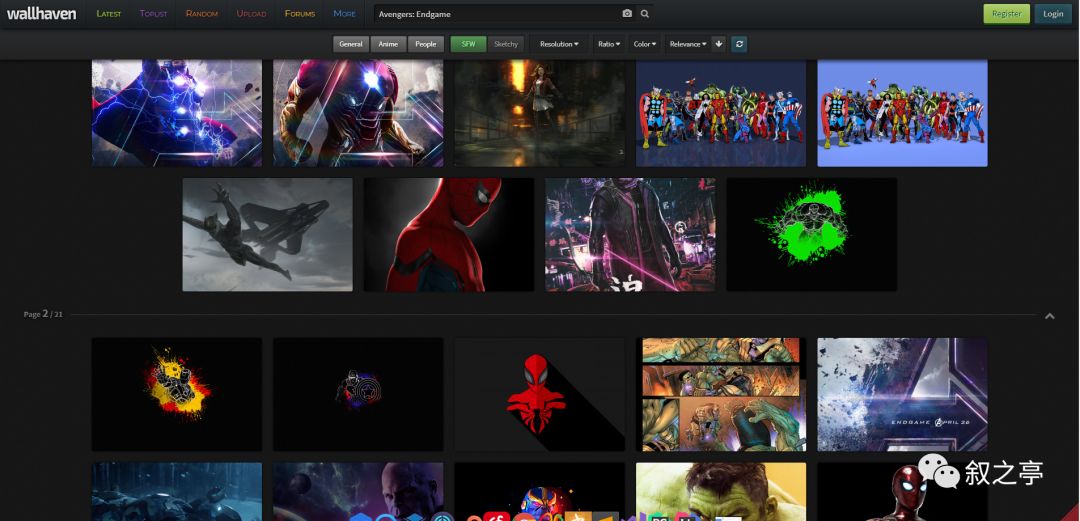Viewport: 1080px width, 521px height.
Task: Click the camera image-search icon
Action: [x=627, y=14]
